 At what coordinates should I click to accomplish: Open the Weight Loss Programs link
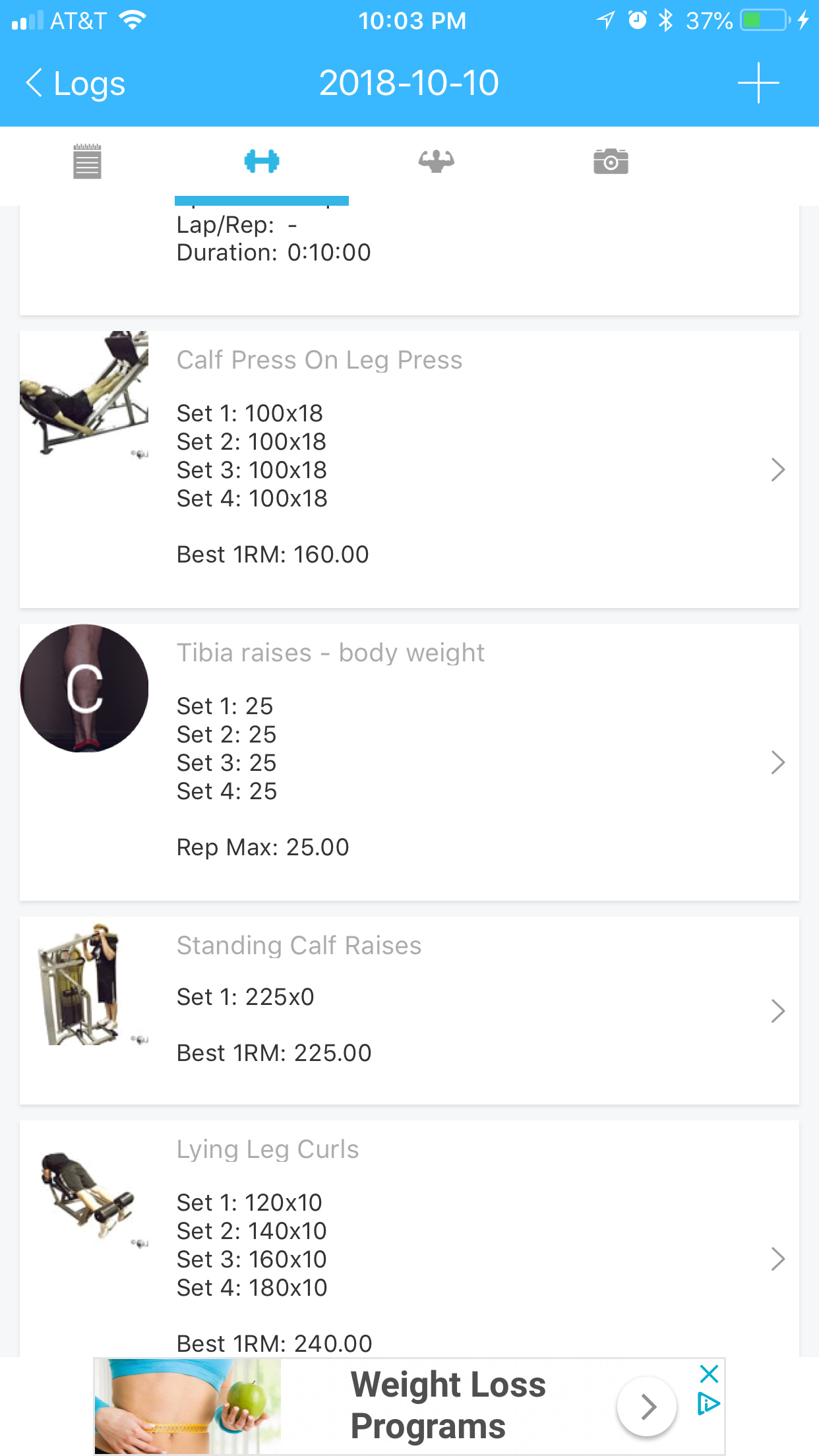coord(448,1405)
